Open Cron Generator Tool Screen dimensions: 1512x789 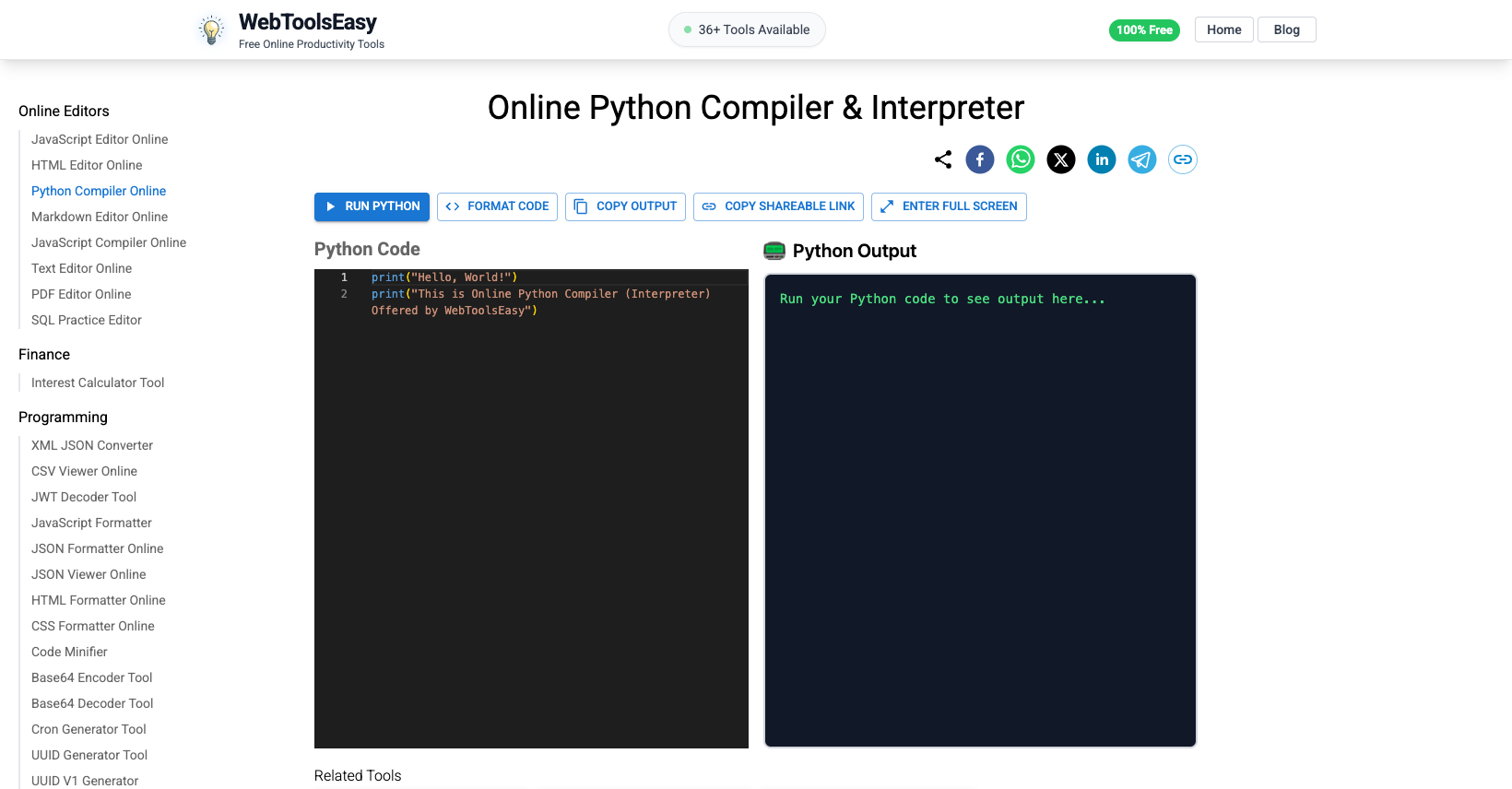(89, 729)
